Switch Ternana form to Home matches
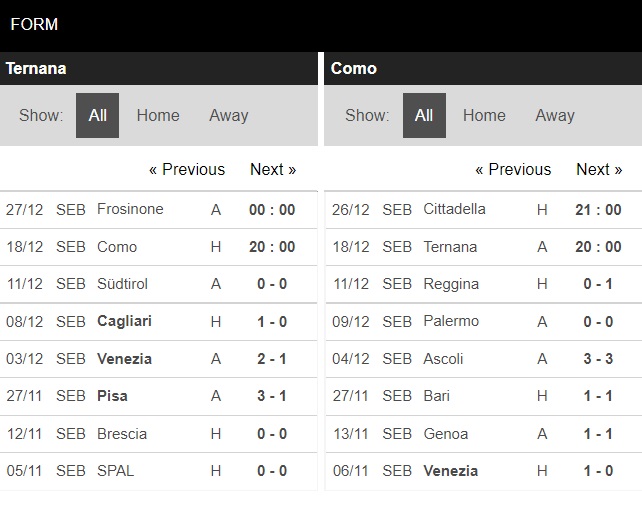This screenshot has width=642, height=512. pyautogui.click(x=158, y=115)
